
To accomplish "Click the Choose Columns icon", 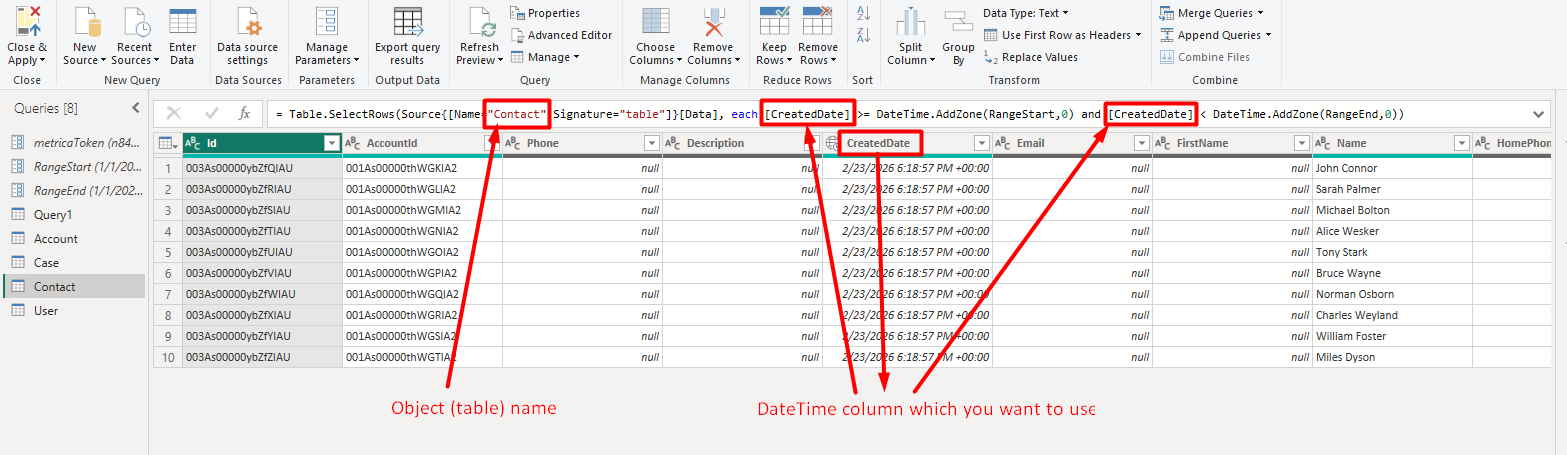I will (x=655, y=22).
